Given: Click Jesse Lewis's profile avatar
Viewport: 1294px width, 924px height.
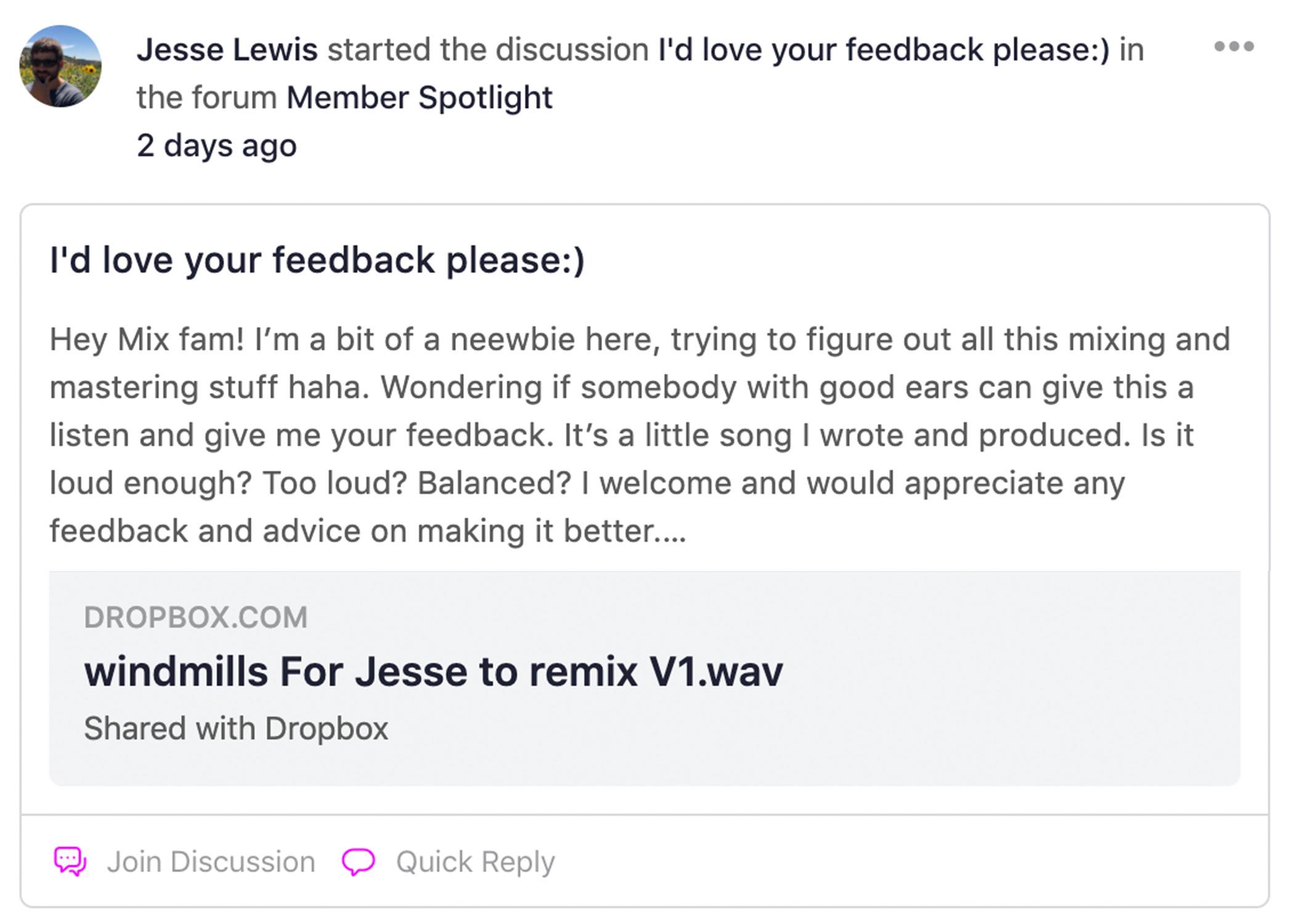Looking at the screenshot, I should click(x=60, y=66).
